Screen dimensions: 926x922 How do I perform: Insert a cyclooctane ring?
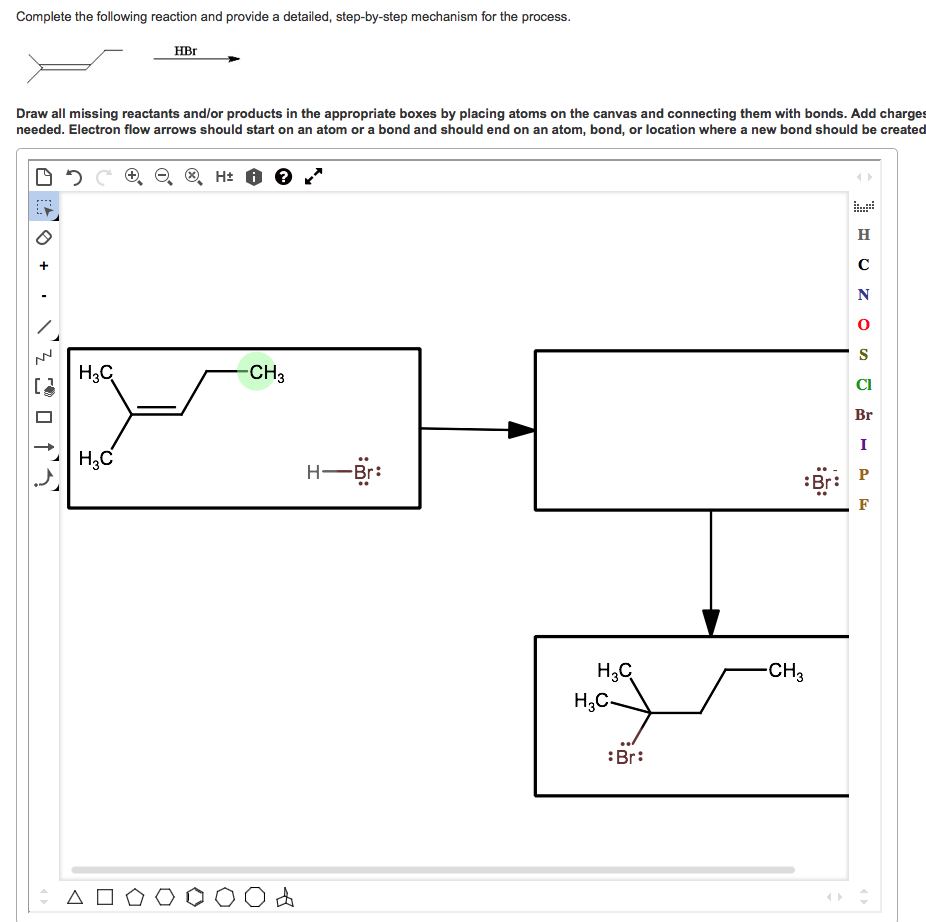point(255,897)
